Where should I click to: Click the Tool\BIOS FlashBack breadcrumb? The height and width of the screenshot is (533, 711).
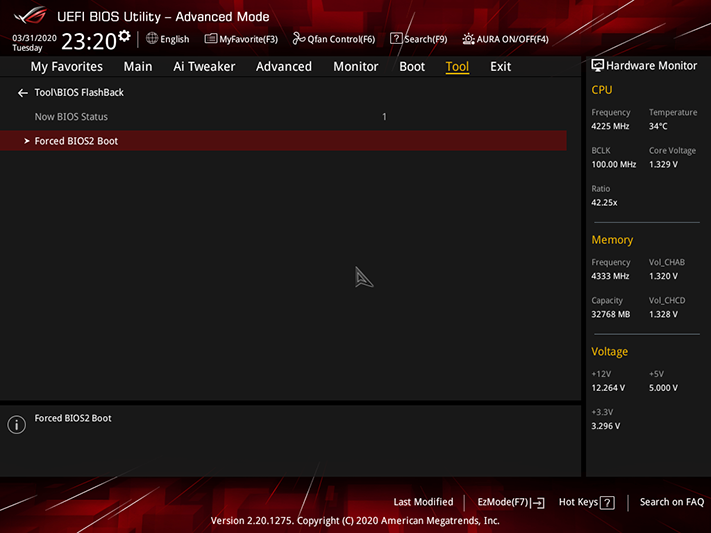tap(79, 93)
